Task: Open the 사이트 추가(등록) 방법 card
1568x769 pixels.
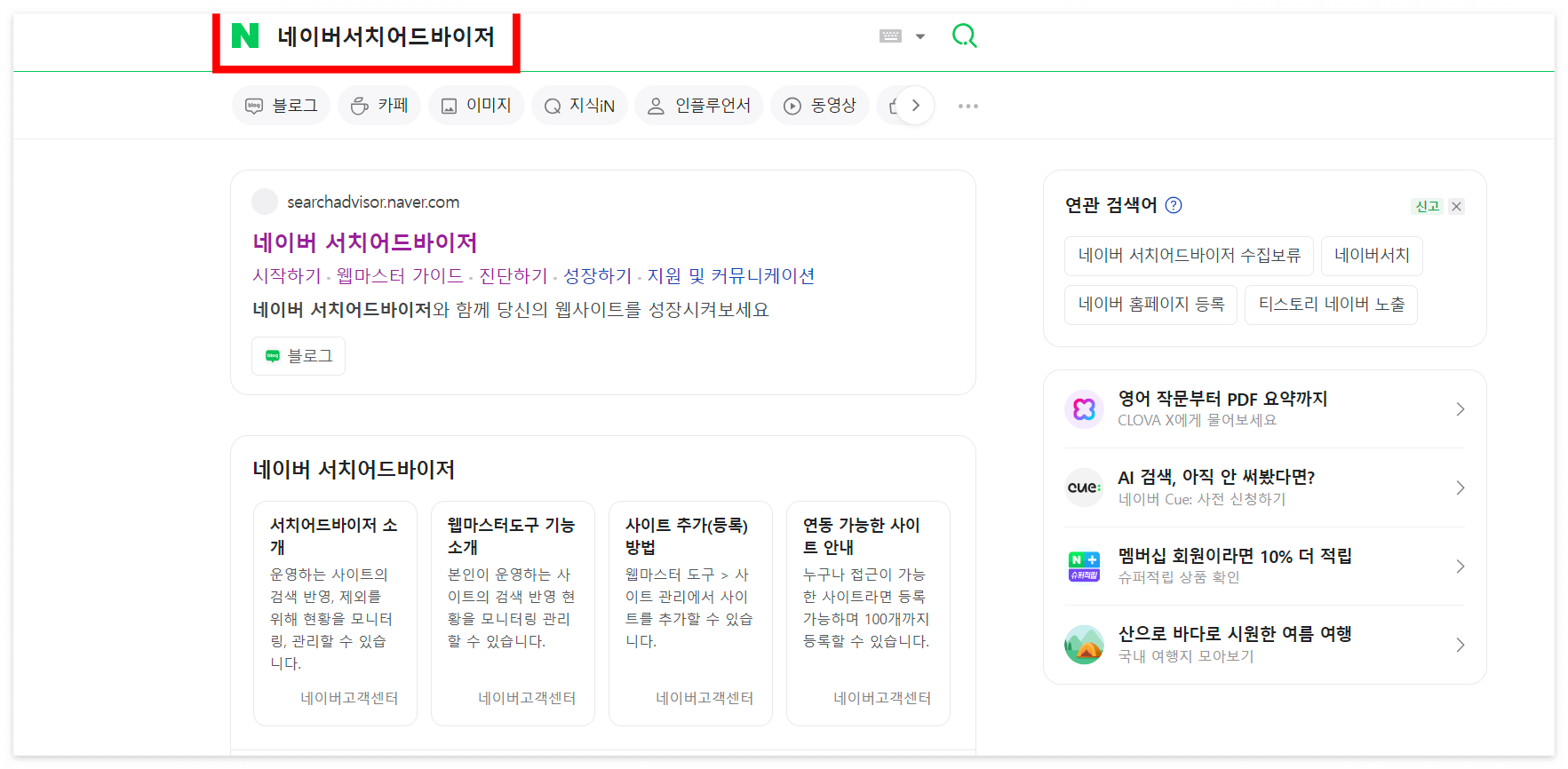Action: 690,614
